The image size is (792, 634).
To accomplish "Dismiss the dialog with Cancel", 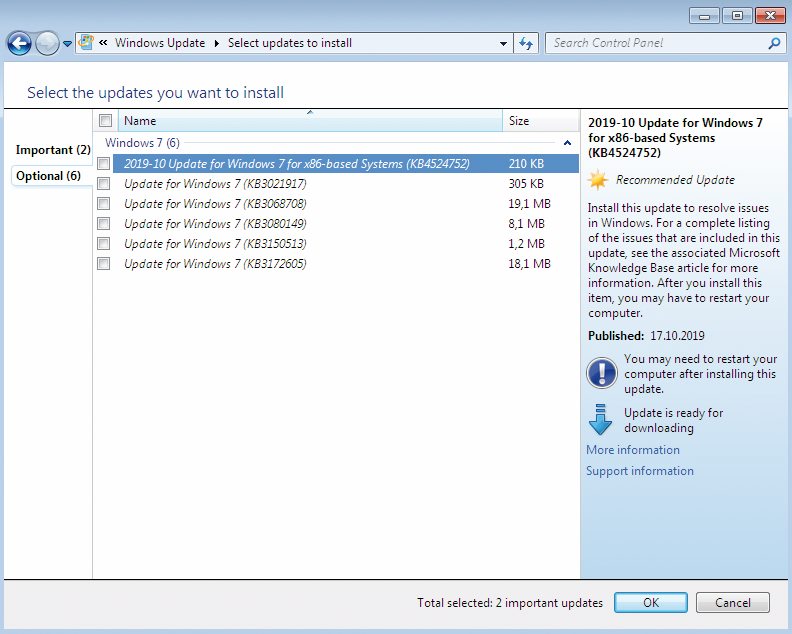I will [x=732, y=602].
